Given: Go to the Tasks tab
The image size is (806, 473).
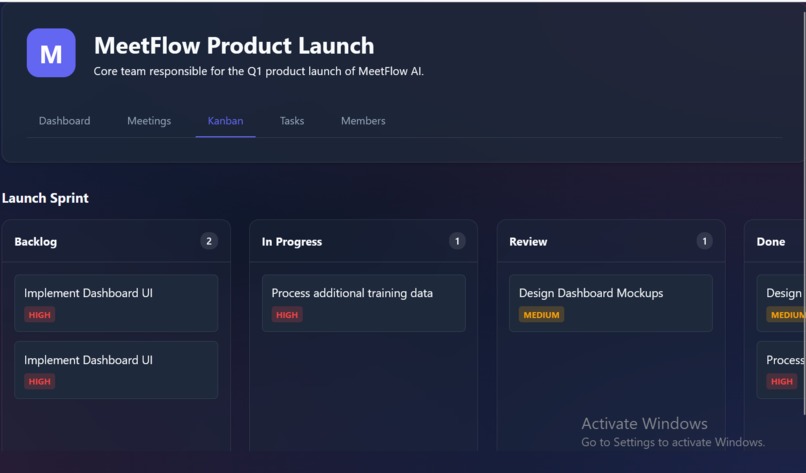Looking at the screenshot, I should click(x=292, y=121).
